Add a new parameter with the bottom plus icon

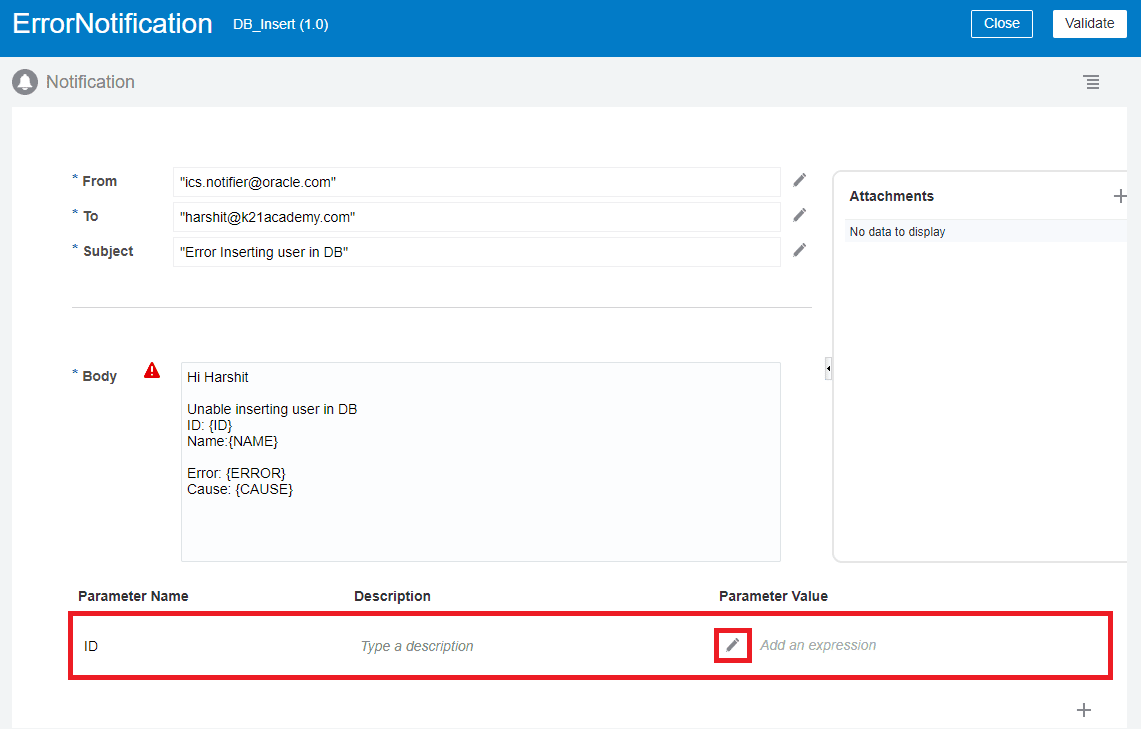pyautogui.click(x=1083, y=710)
